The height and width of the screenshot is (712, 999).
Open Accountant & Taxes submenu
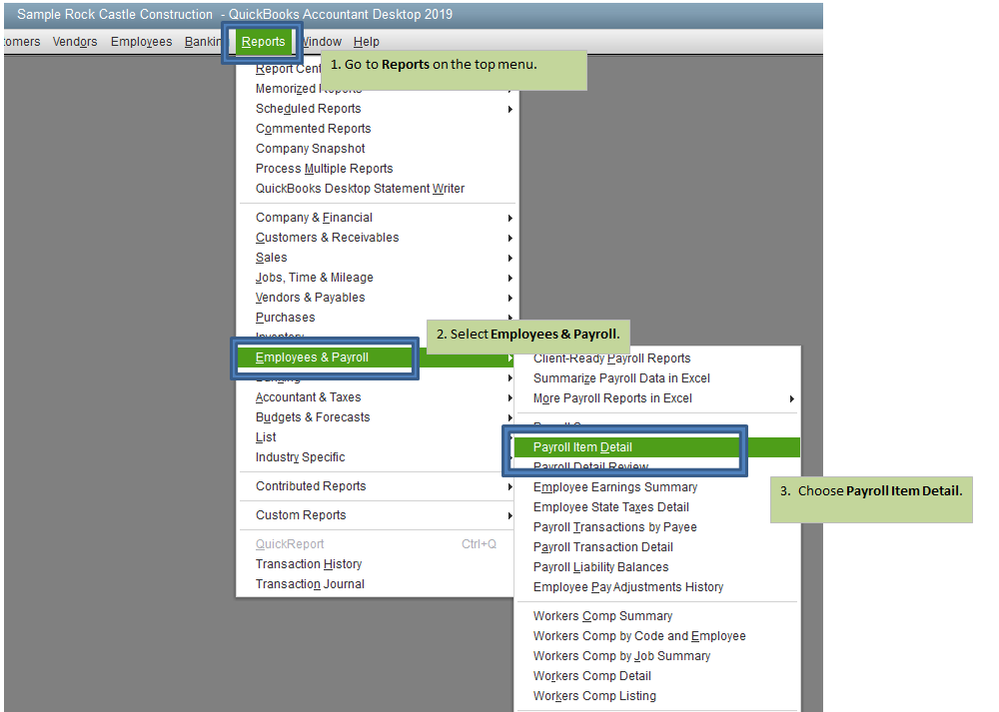376,397
